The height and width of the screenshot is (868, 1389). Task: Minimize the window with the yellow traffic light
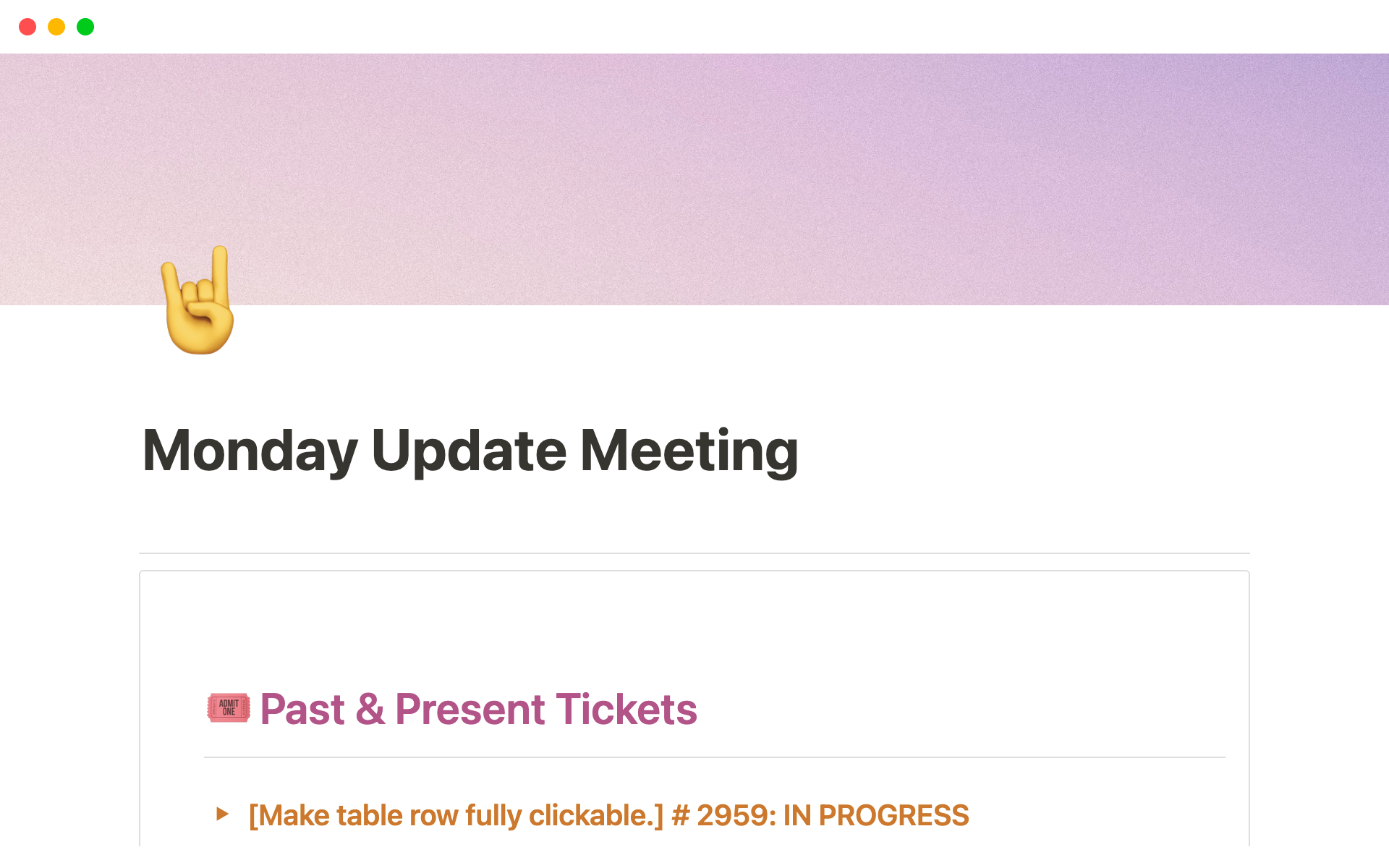[x=56, y=27]
